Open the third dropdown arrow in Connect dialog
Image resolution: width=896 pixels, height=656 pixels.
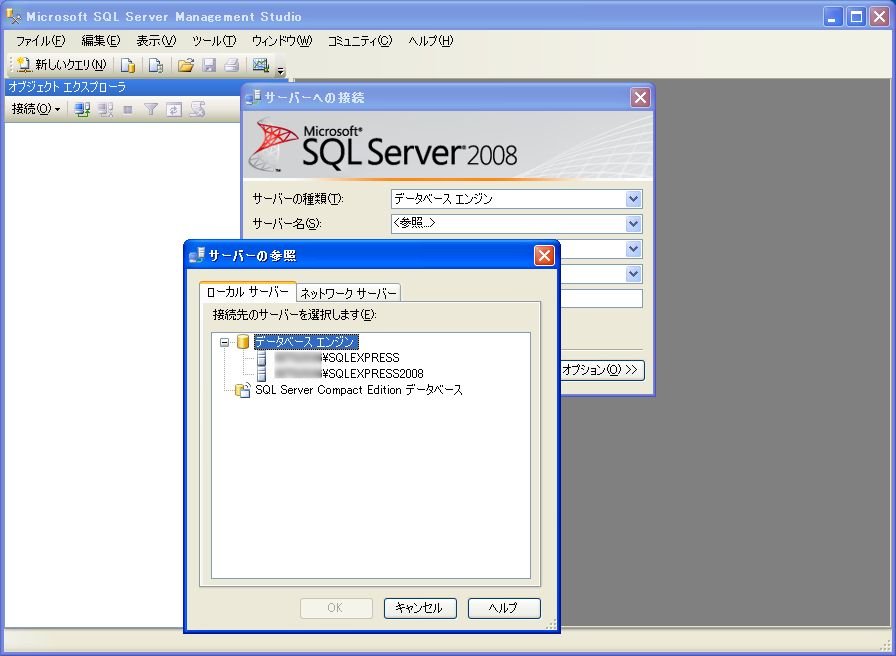(633, 249)
